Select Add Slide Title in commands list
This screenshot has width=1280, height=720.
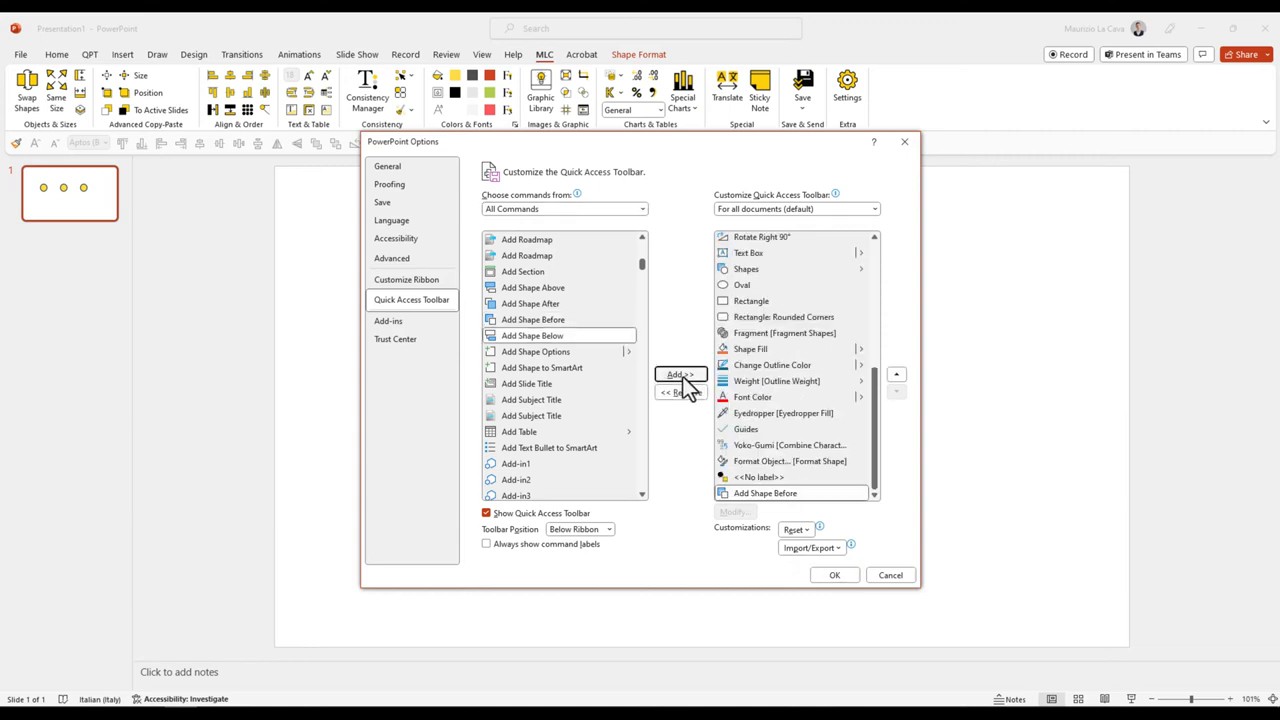point(559,384)
